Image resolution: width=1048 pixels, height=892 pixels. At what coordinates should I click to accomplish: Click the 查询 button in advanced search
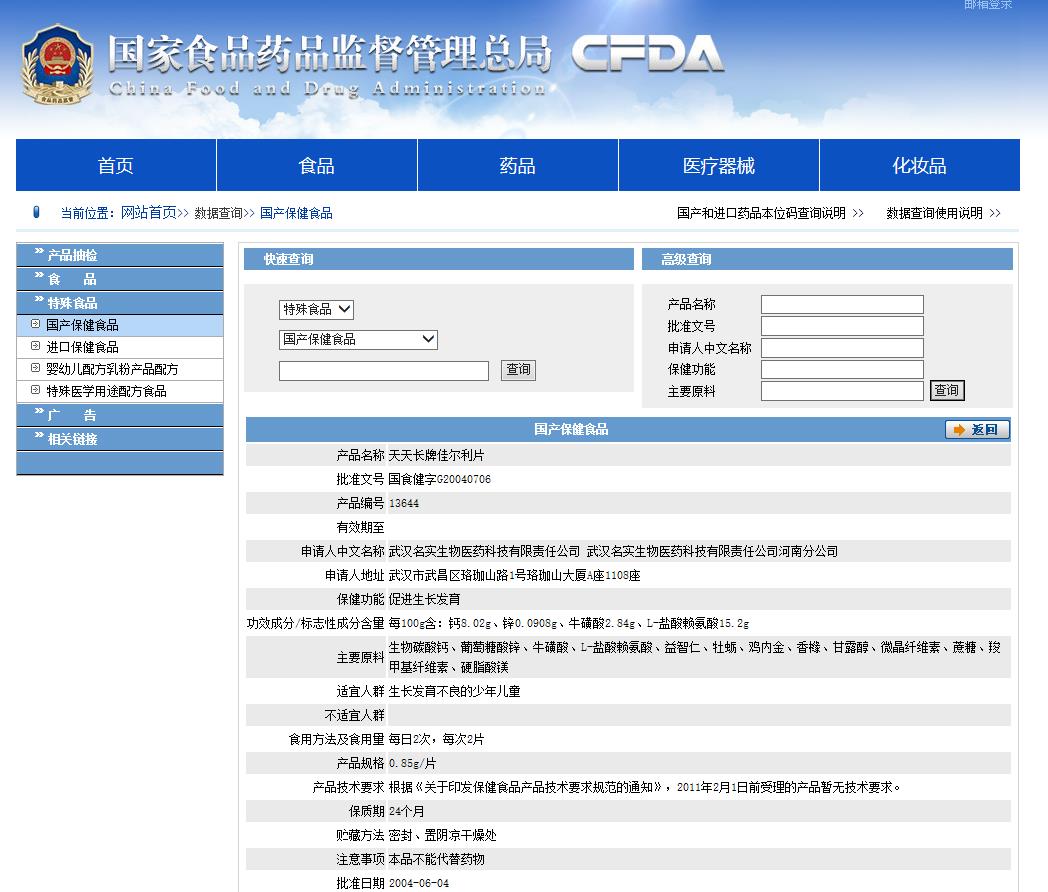pyautogui.click(x=947, y=390)
